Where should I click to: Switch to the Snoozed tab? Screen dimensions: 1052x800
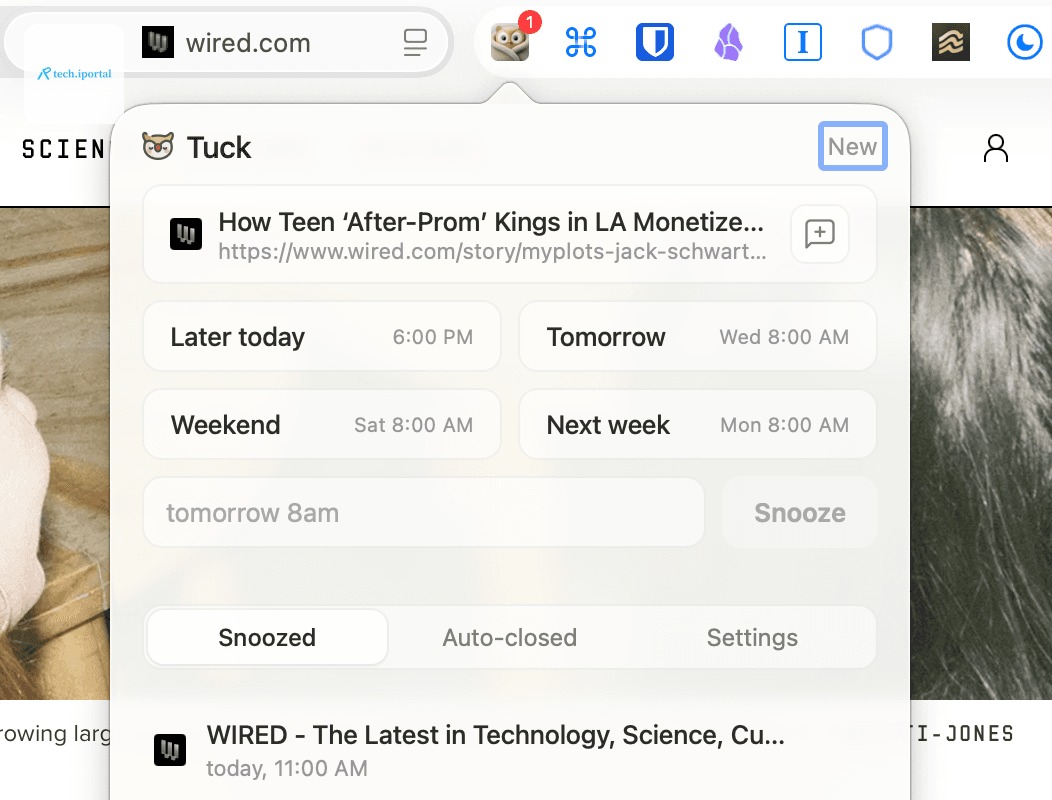(267, 637)
